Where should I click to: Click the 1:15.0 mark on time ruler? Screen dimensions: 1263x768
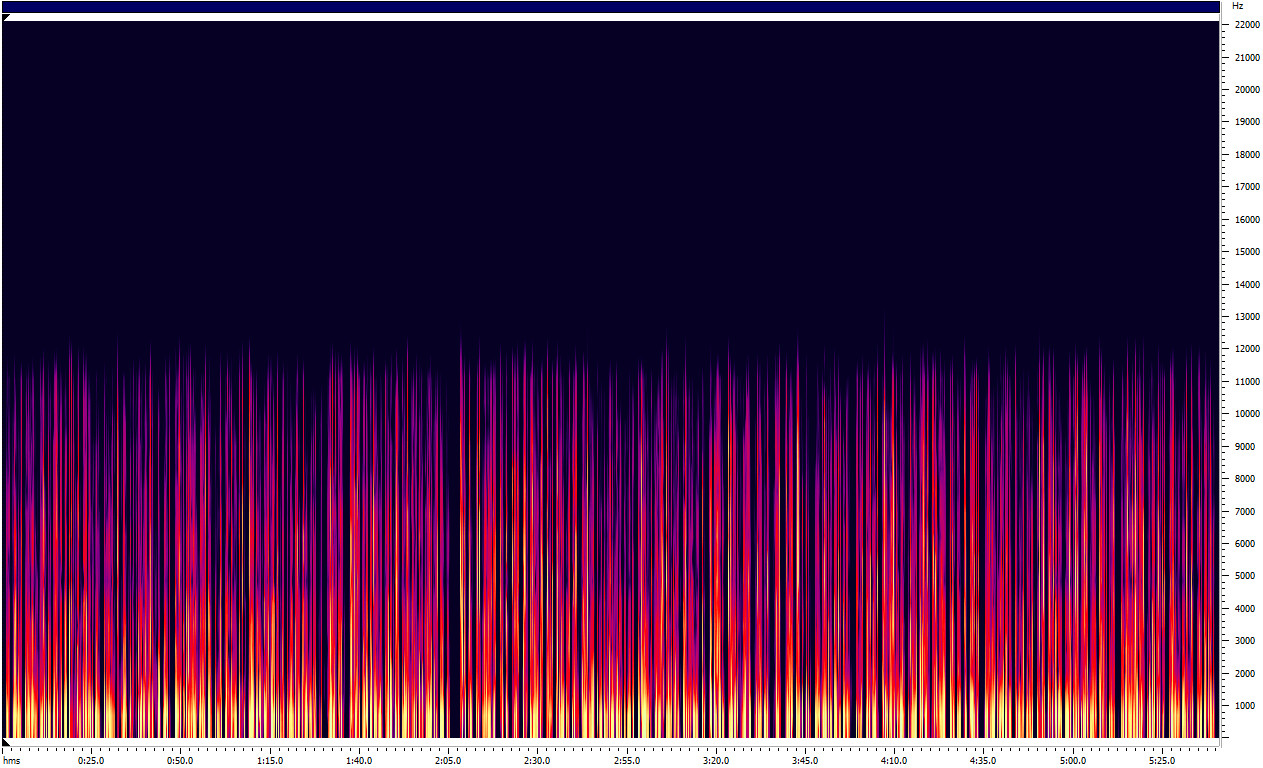(x=269, y=761)
